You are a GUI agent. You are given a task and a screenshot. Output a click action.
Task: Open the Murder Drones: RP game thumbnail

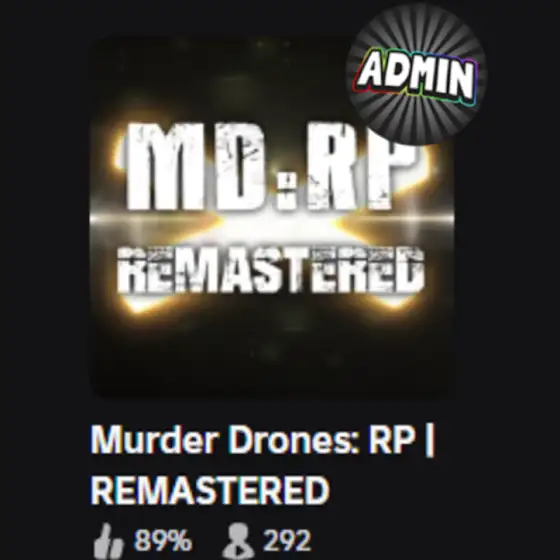coord(272,216)
